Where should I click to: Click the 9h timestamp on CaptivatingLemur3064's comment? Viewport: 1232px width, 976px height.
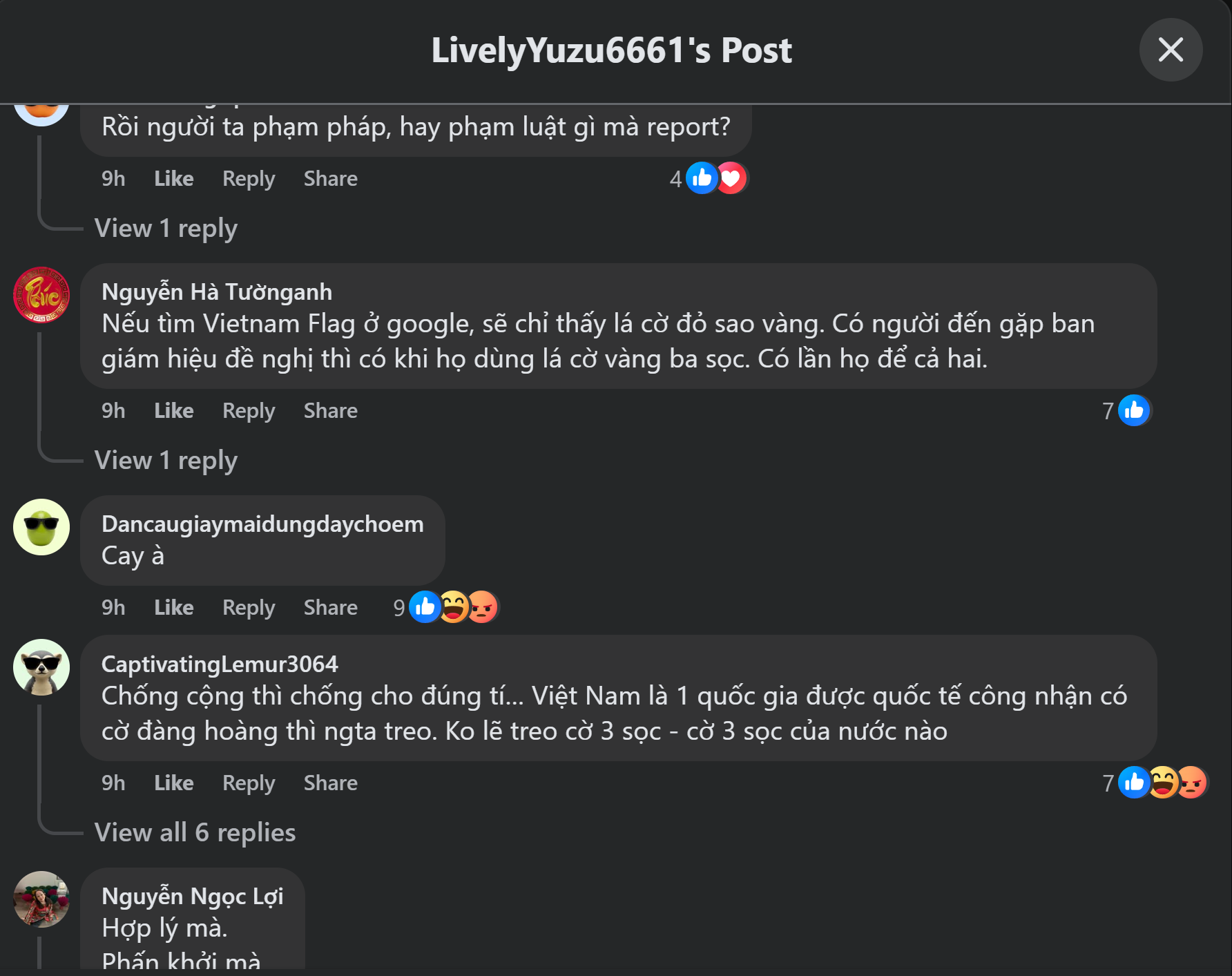(113, 783)
